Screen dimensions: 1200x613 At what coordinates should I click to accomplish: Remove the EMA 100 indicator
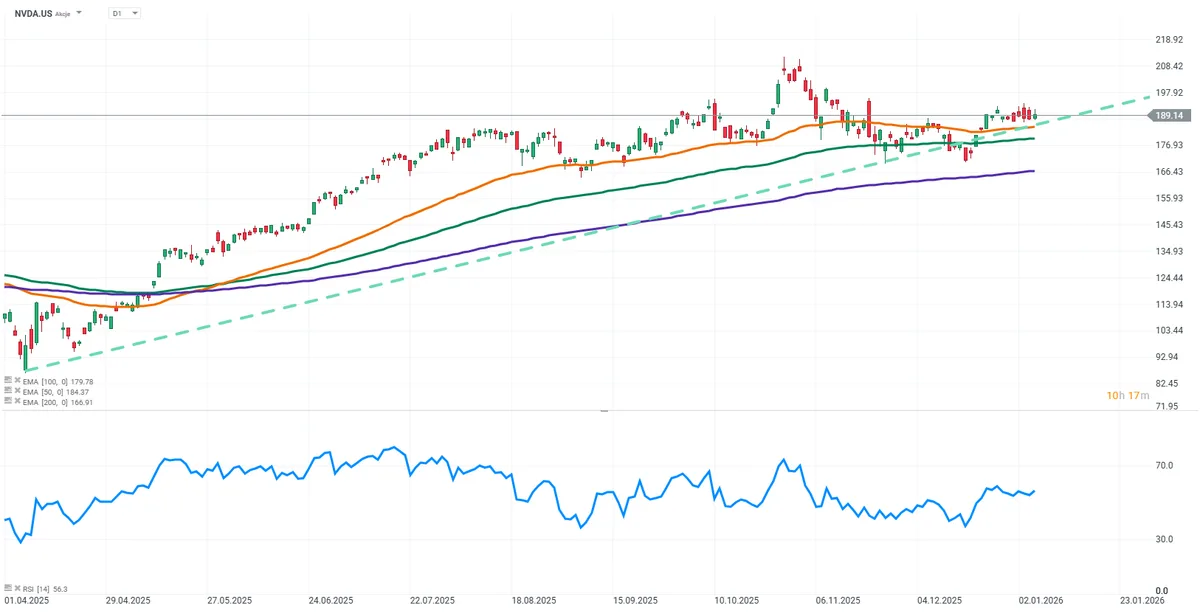pos(18,381)
